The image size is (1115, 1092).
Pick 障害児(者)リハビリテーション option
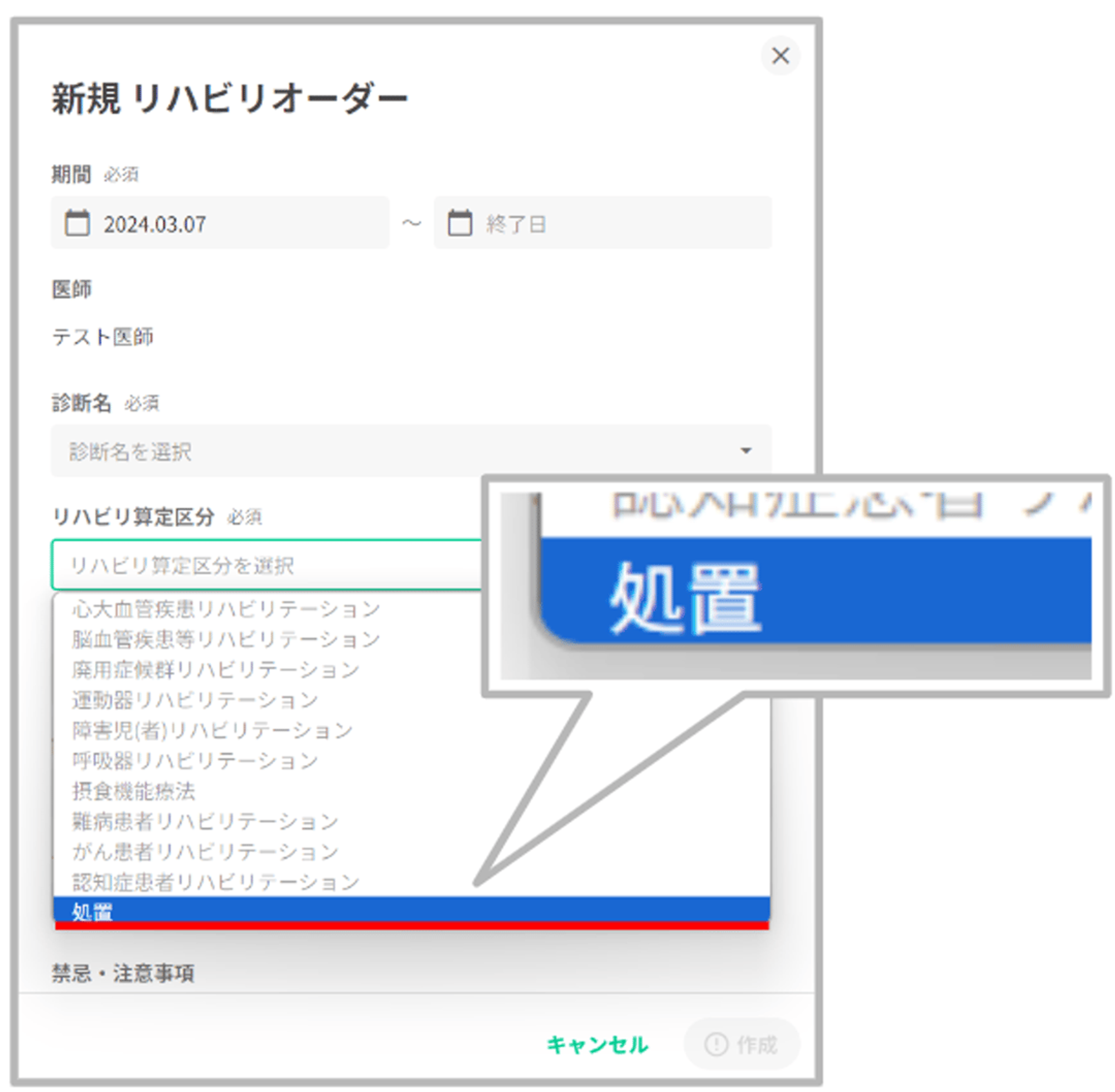click(212, 731)
